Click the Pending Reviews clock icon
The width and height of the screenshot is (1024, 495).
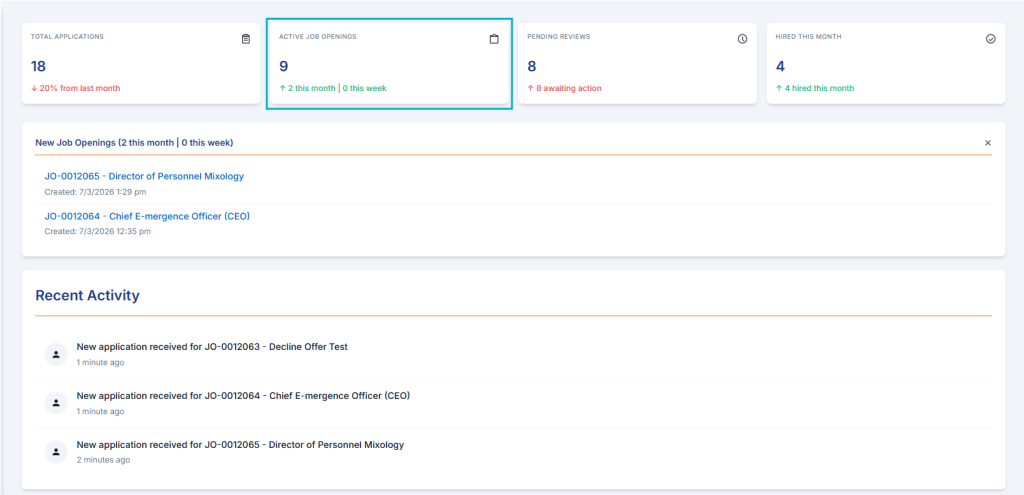coord(742,39)
